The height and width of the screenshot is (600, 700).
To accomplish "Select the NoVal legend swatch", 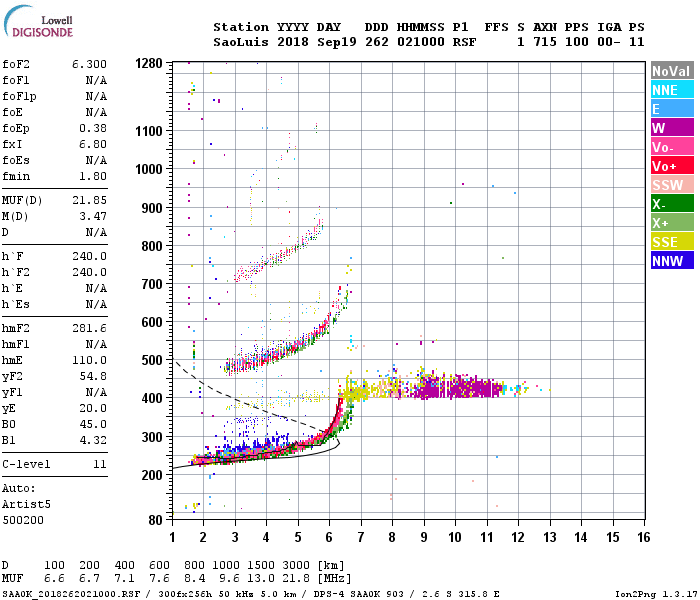I will [672, 71].
